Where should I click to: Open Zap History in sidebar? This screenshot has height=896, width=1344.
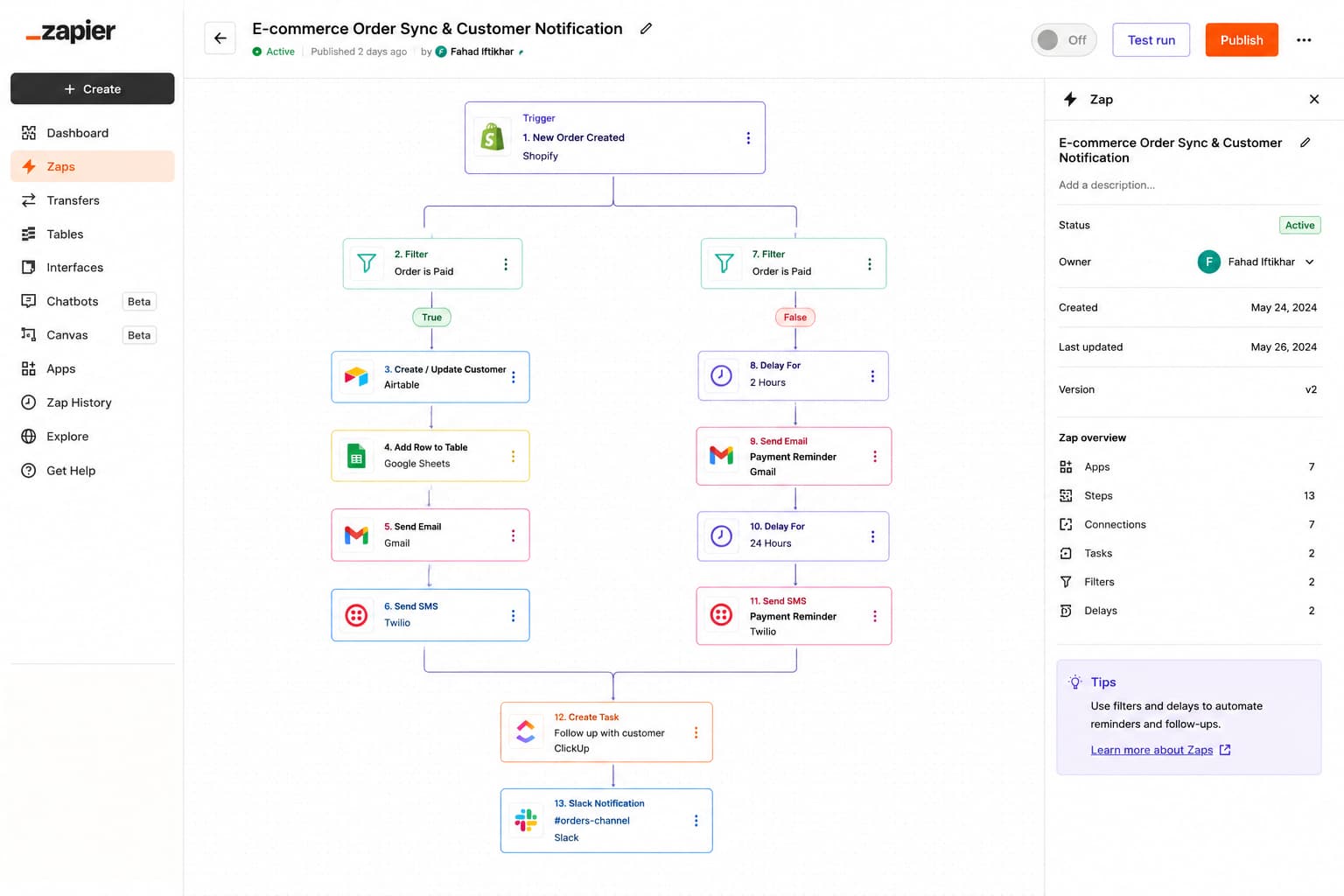[x=92, y=402]
